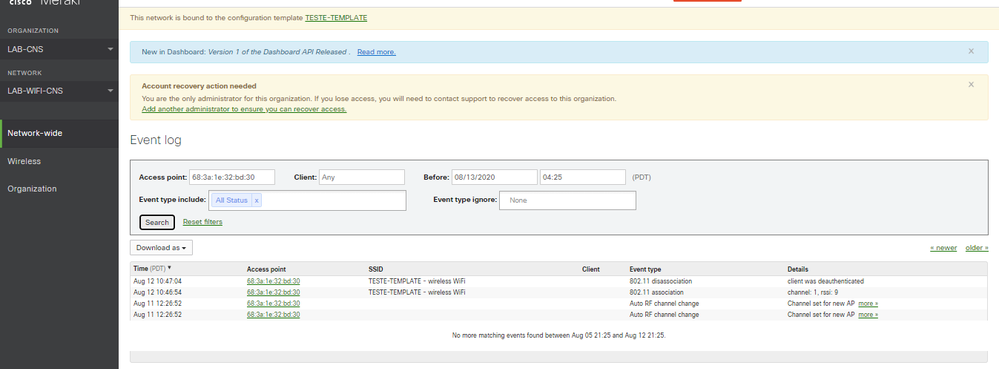Image resolution: width=999 pixels, height=369 pixels.
Task: Go to older events
Action: 977,248
